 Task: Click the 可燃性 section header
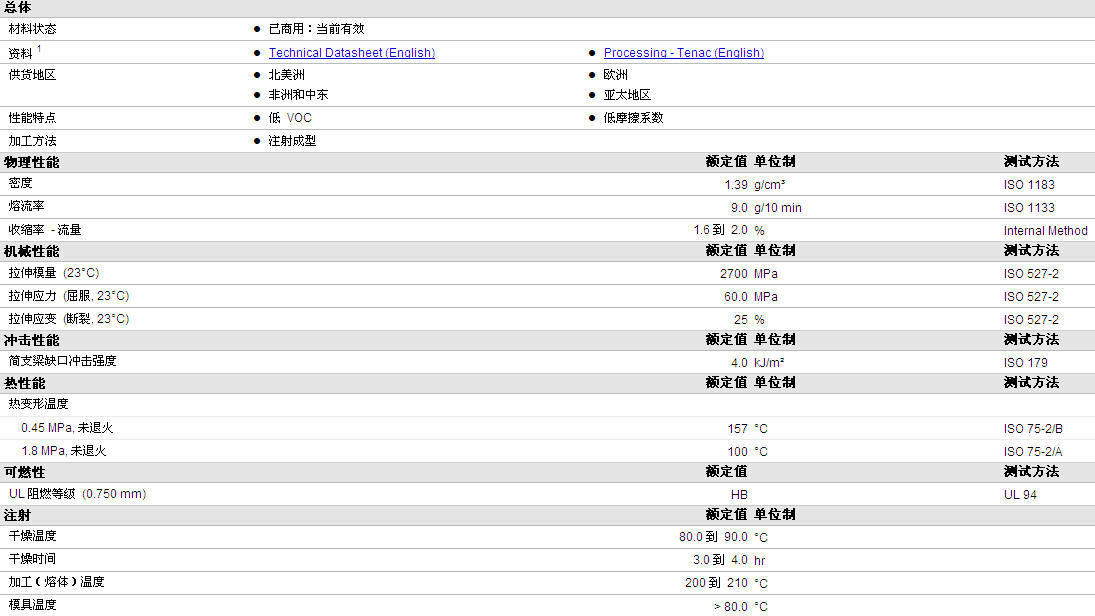click(x=24, y=473)
